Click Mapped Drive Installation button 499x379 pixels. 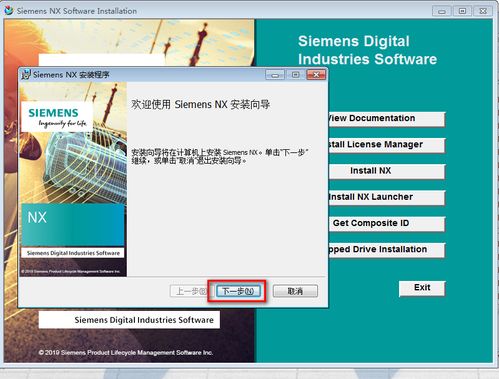(386, 250)
